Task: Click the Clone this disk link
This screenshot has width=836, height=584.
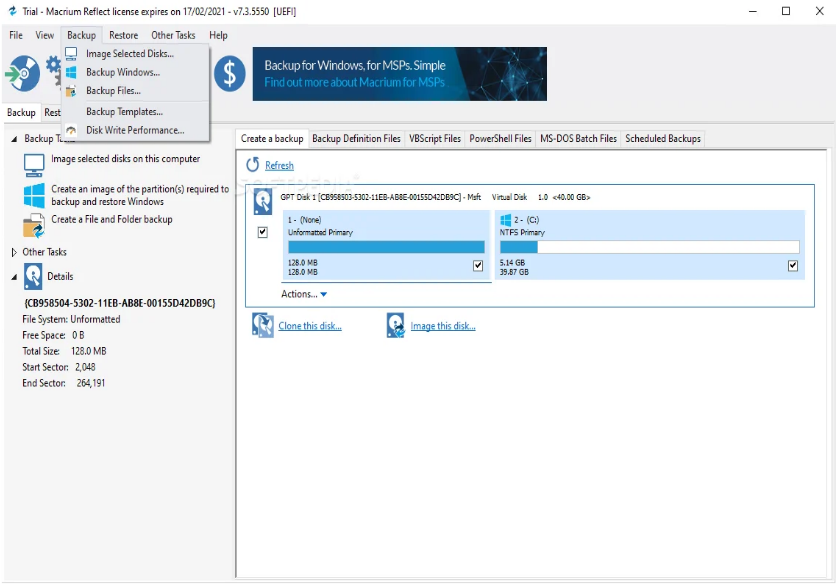Action: click(310, 326)
